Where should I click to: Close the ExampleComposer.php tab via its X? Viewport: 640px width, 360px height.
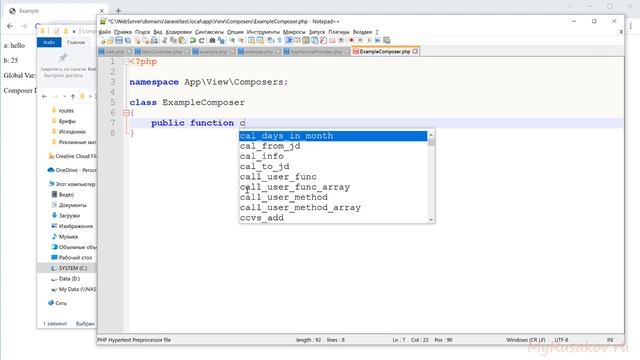(x=415, y=51)
